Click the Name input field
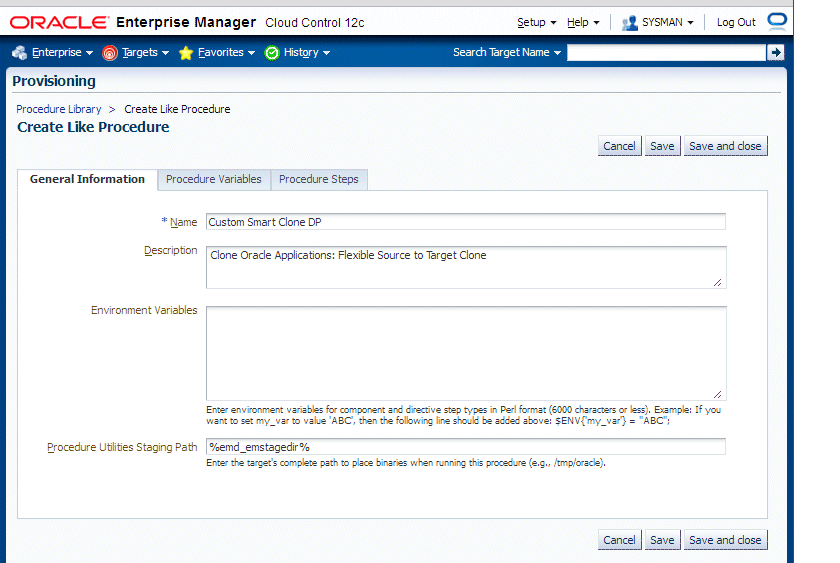The width and height of the screenshot is (840, 563). coord(466,222)
